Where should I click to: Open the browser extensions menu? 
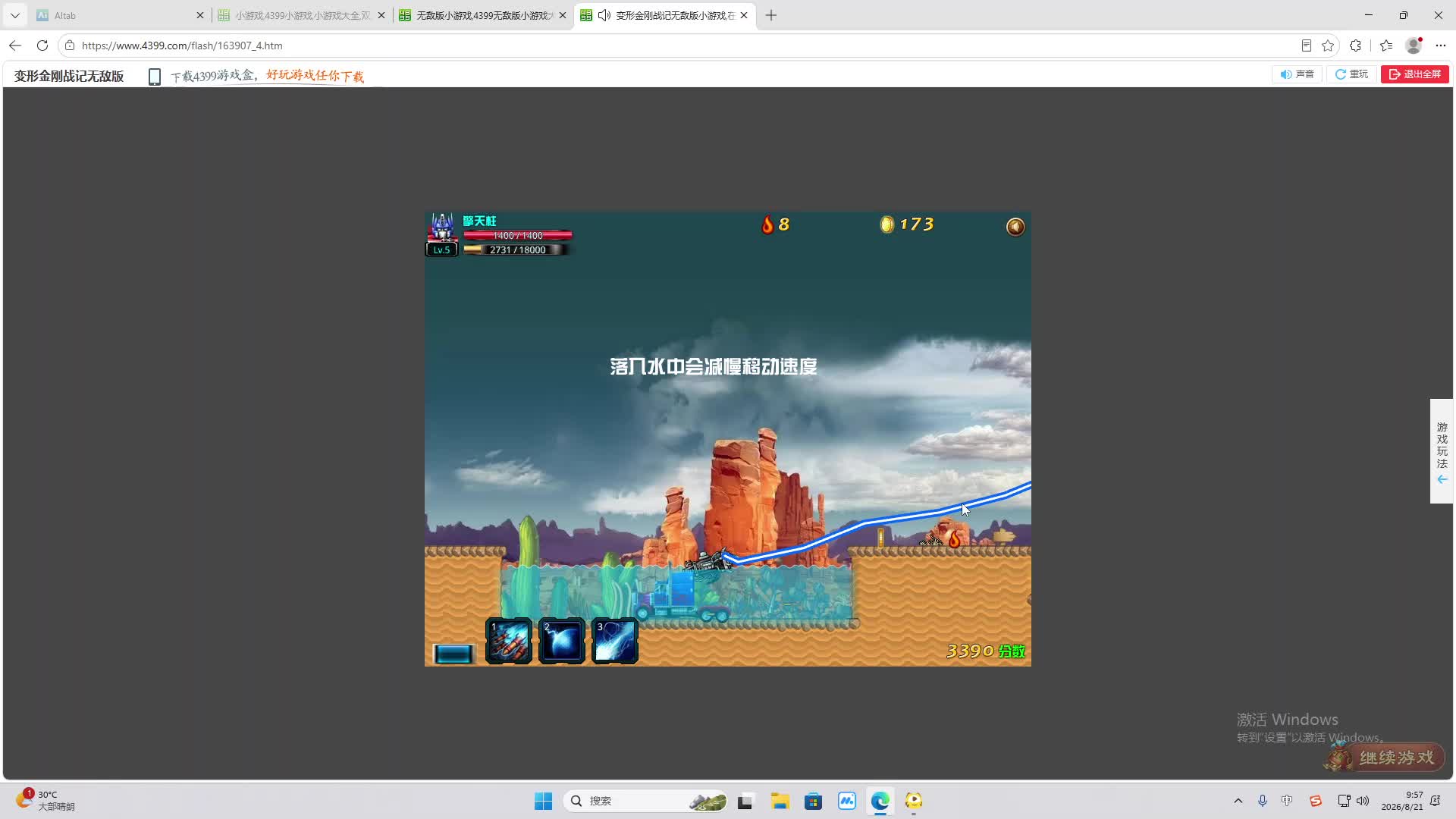tap(1356, 45)
